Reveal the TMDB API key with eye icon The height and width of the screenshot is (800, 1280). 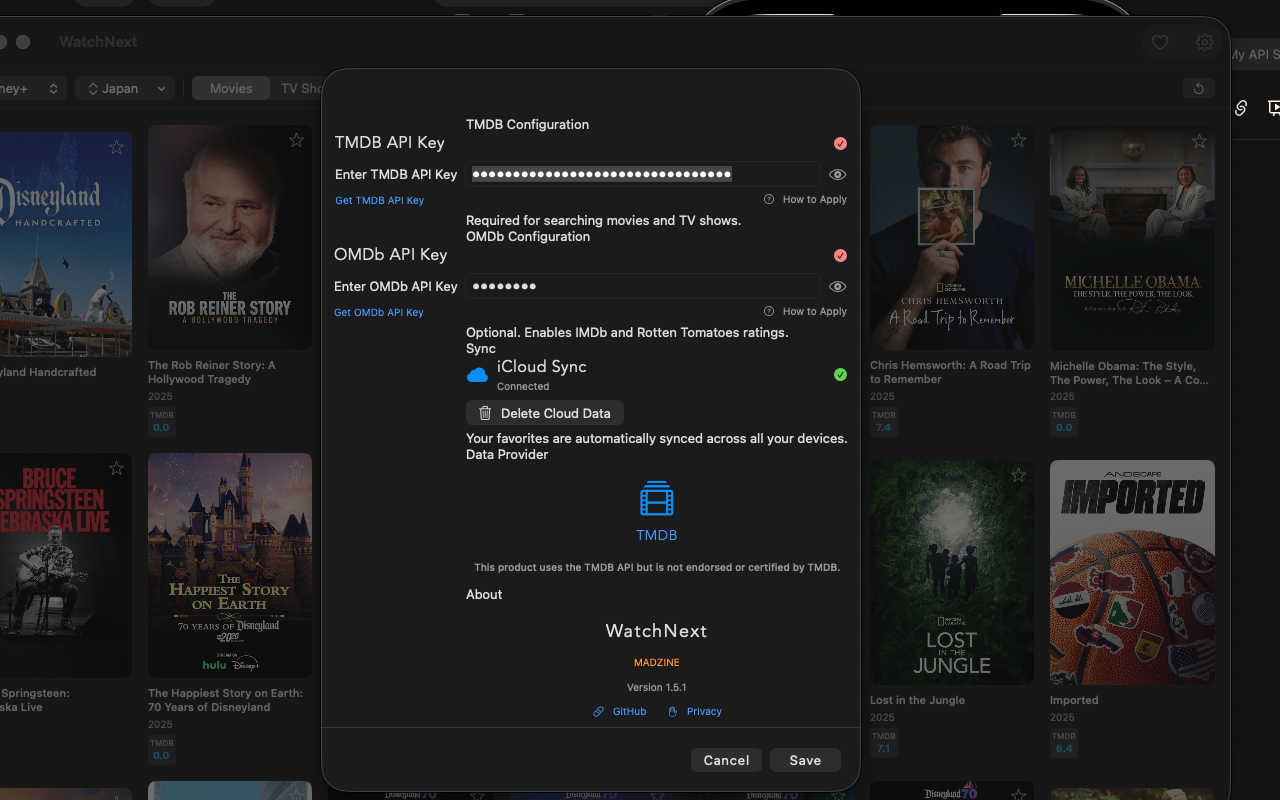838,174
